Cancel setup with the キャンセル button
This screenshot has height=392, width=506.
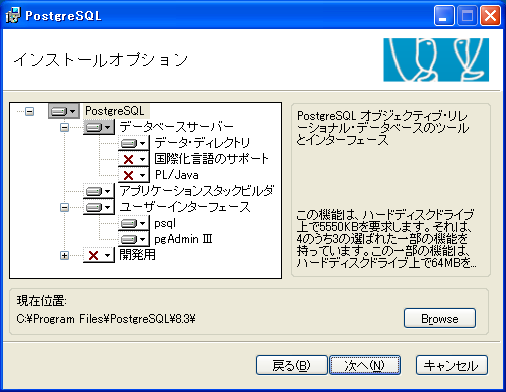[x=452, y=365]
